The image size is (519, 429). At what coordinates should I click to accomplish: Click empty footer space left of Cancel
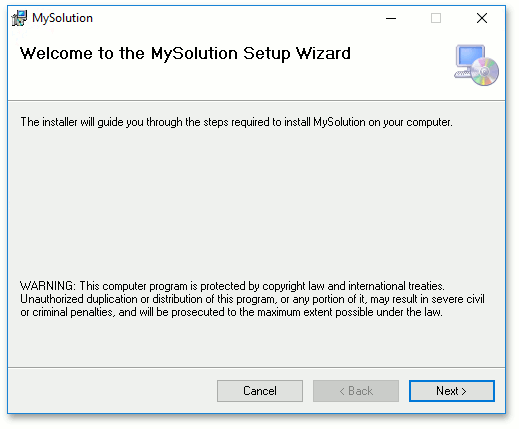pos(112,391)
